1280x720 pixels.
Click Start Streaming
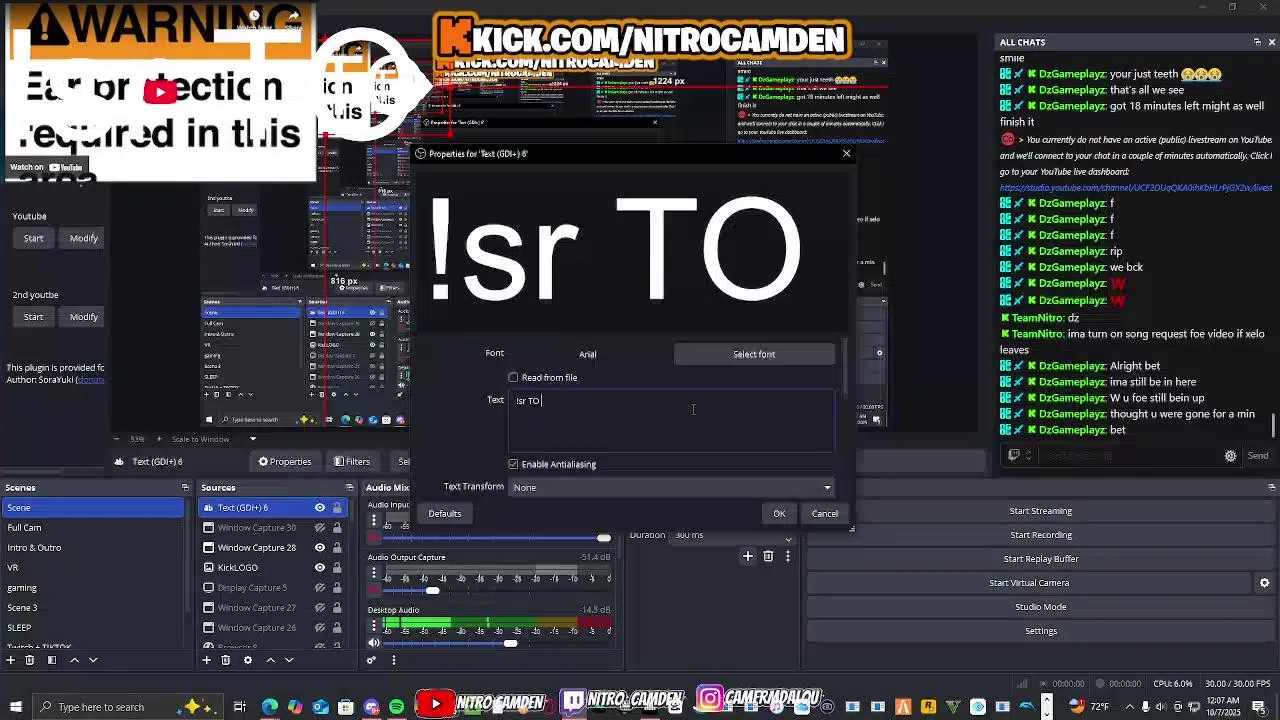[1040, 511]
